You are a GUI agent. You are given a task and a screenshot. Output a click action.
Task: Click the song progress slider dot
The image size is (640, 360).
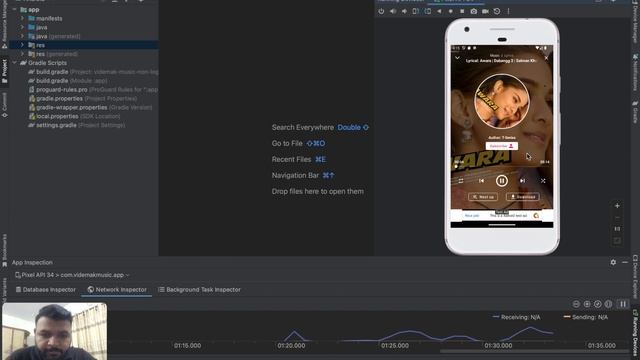(x=456, y=166)
